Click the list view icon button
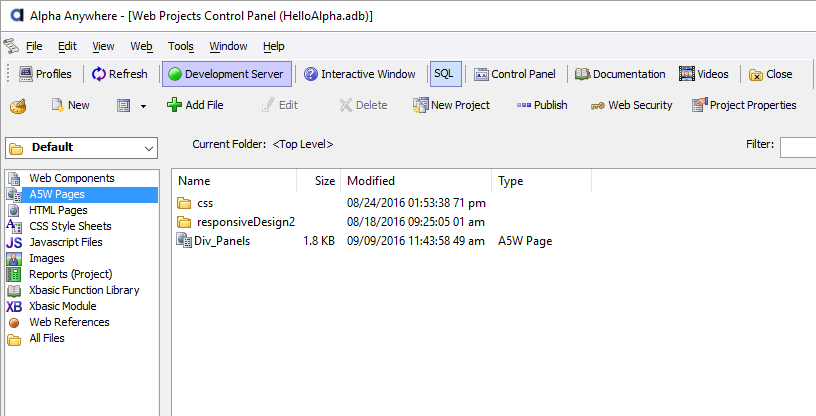The width and height of the screenshot is (816, 416). tap(123, 106)
